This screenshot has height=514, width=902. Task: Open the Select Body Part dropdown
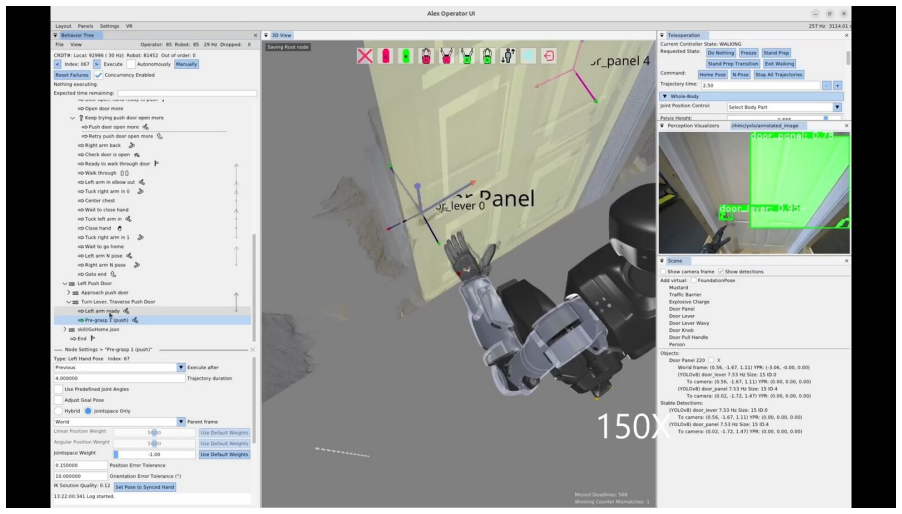pos(784,107)
